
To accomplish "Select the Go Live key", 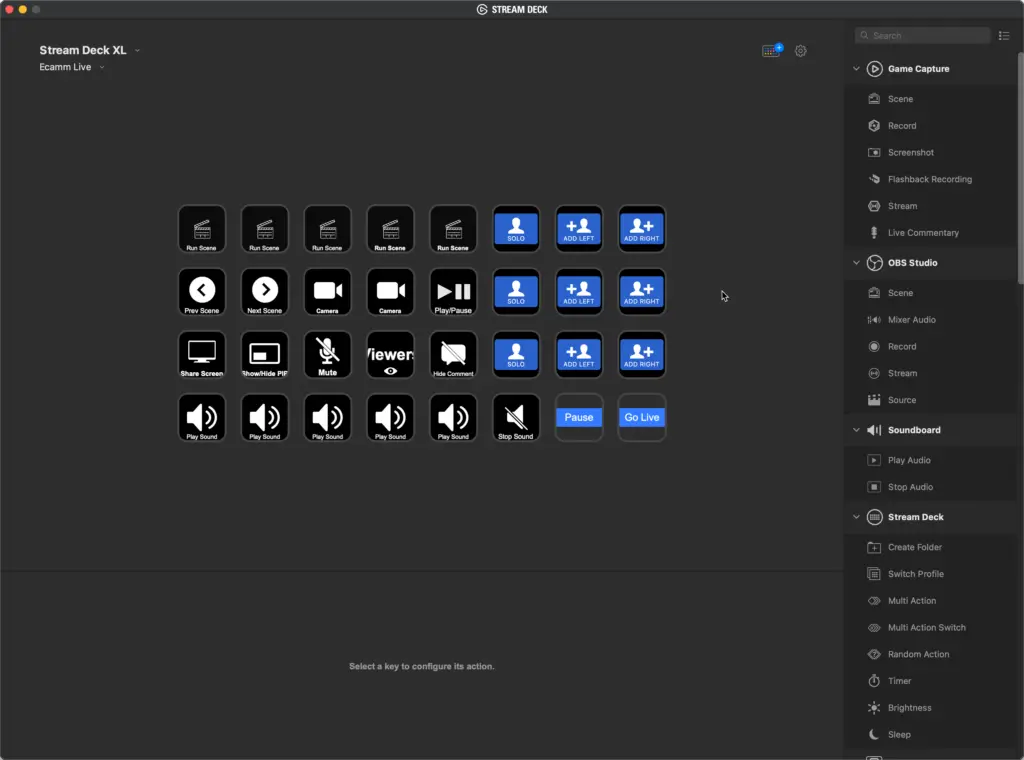I will click(641, 417).
